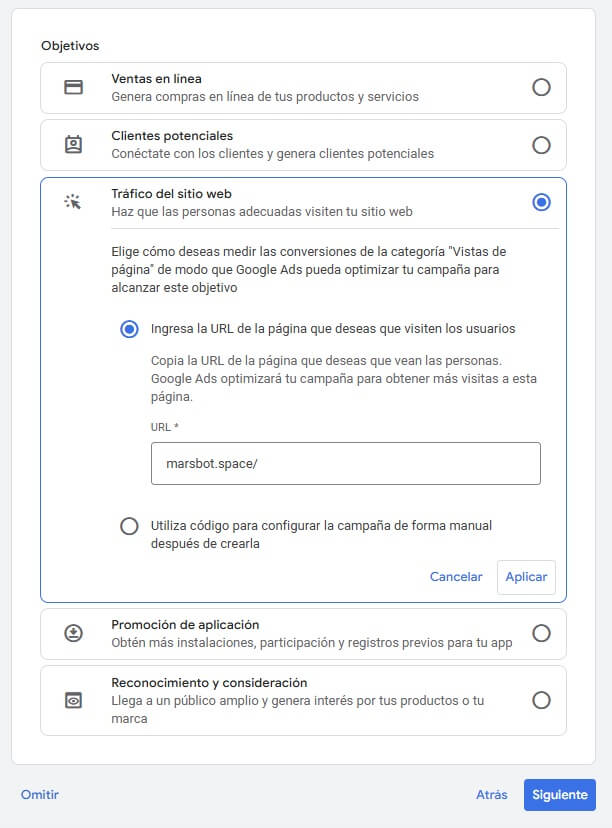612x828 pixels.
Task: Select the Clientes potenciales radio button
Action: point(541,145)
